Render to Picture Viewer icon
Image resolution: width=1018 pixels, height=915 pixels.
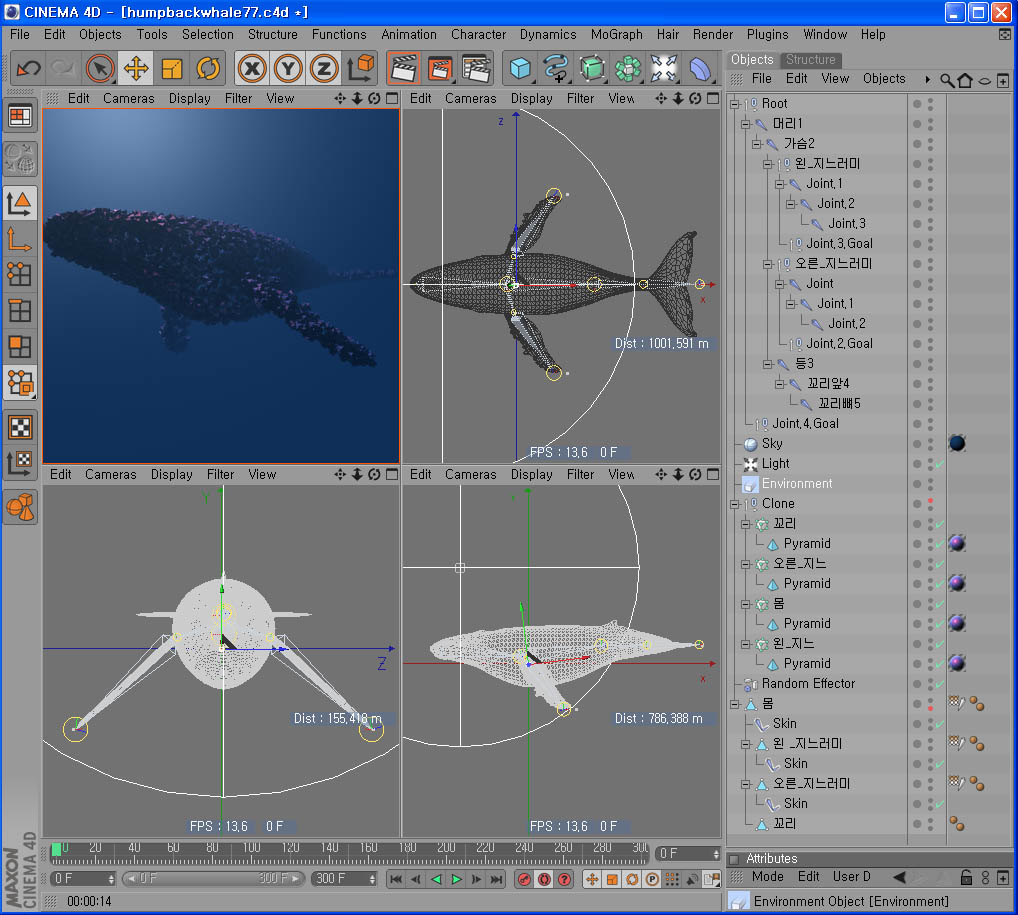coord(440,68)
